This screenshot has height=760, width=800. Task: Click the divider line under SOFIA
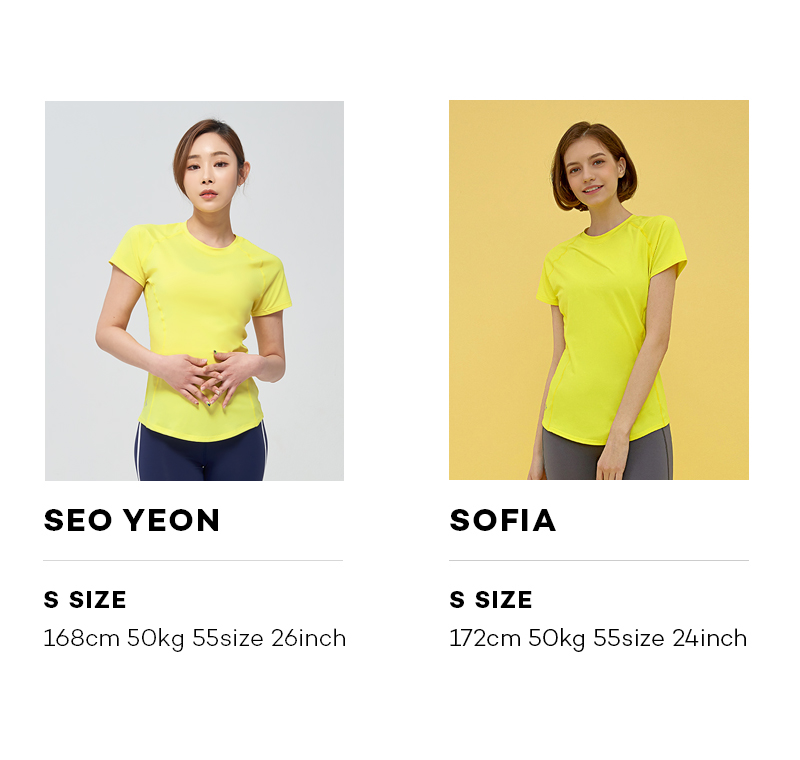tap(599, 561)
